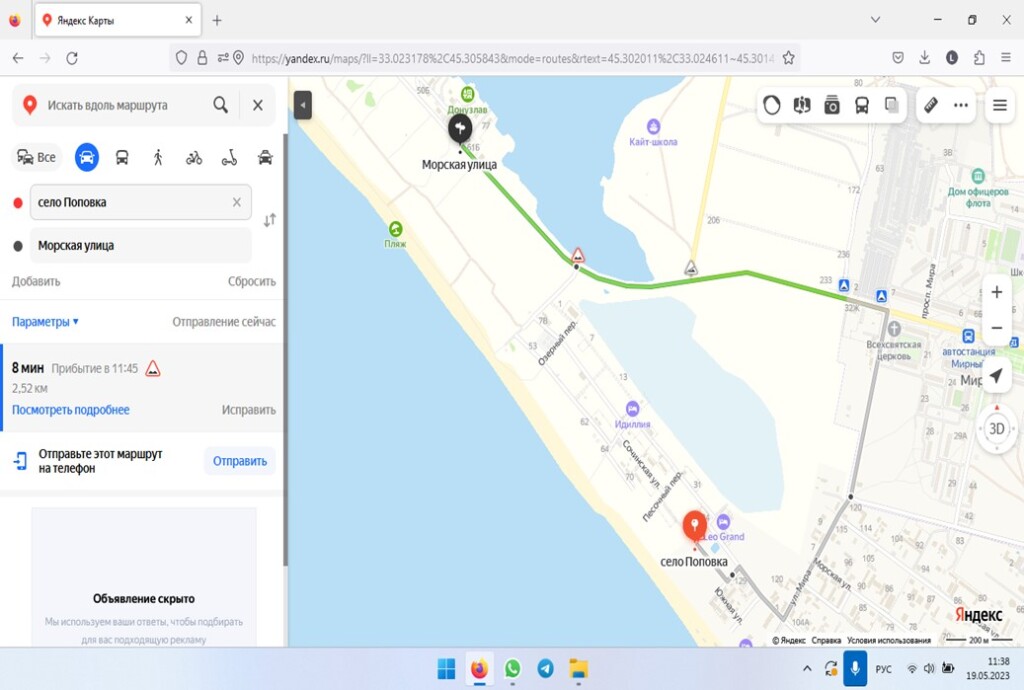Open the map layers selector
This screenshot has width=1024, height=690.
click(891, 105)
